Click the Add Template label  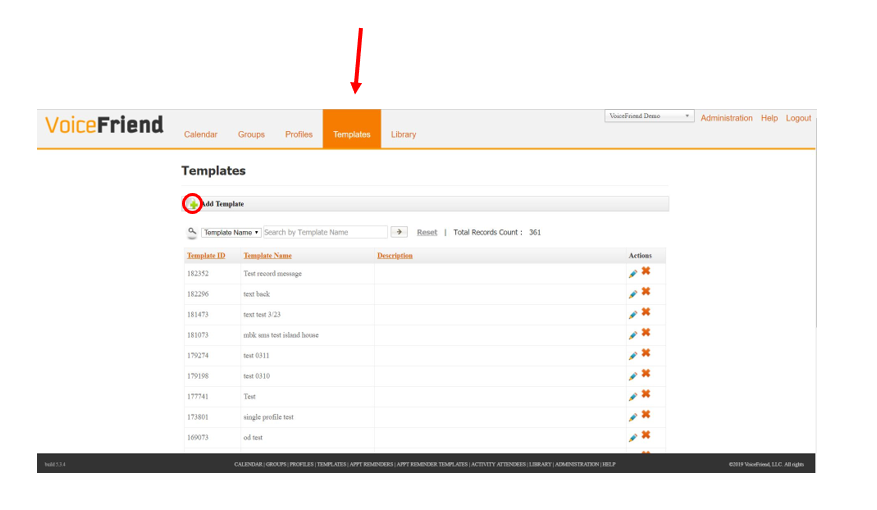222,204
